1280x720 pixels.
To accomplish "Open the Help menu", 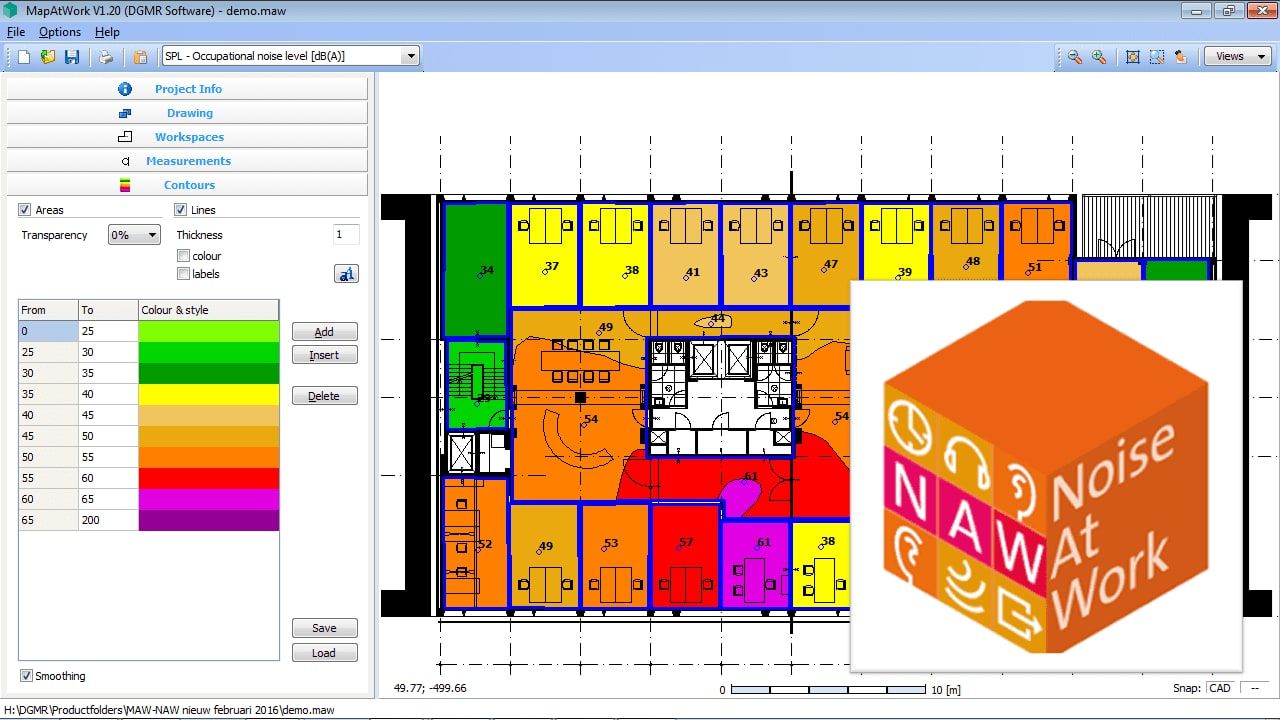I will tap(107, 32).
